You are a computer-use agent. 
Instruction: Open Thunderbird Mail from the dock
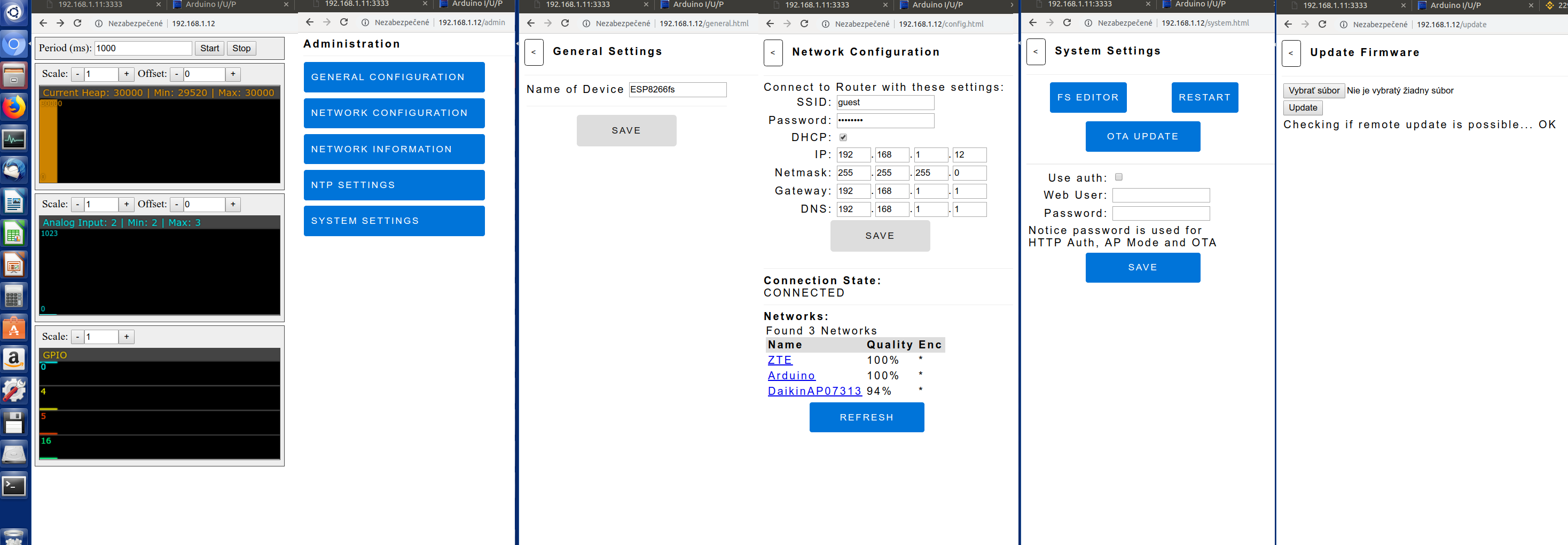click(14, 170)
